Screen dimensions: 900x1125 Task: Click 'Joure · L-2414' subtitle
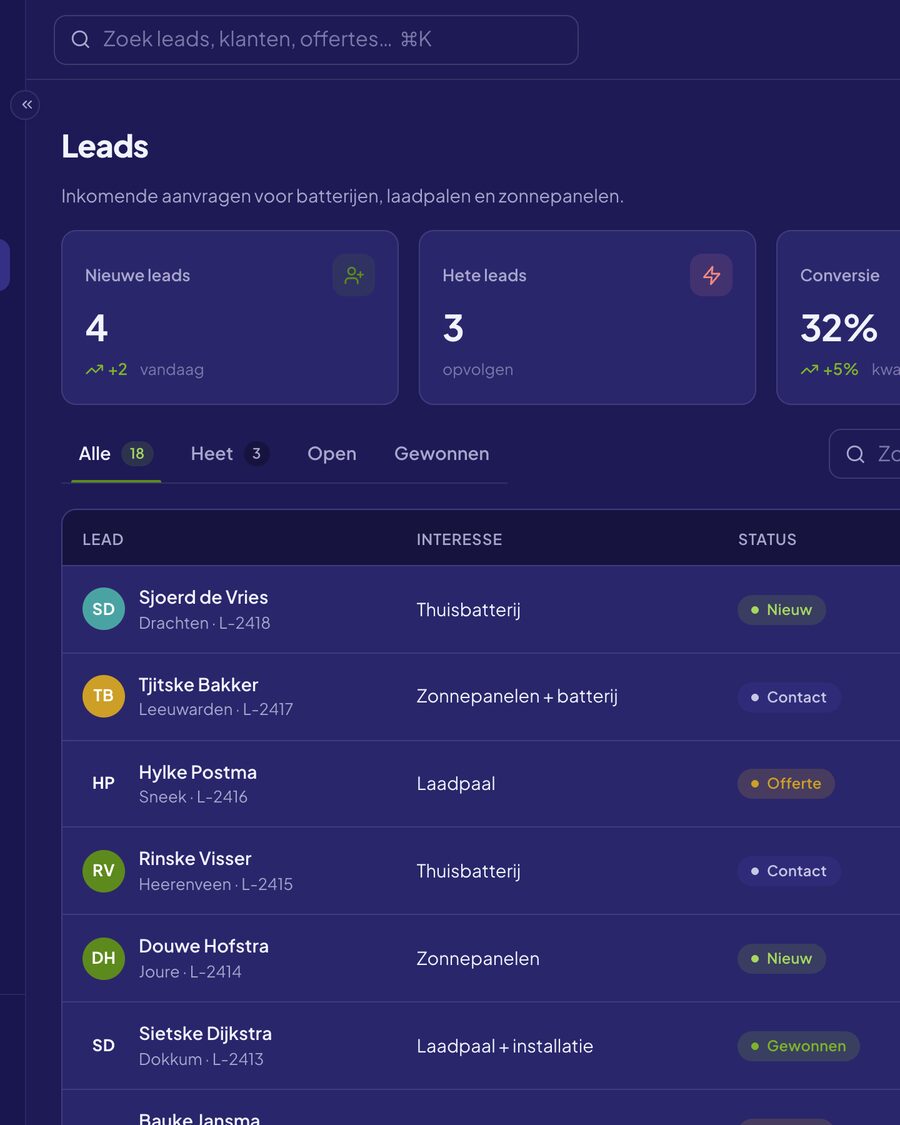click(190, 971)
